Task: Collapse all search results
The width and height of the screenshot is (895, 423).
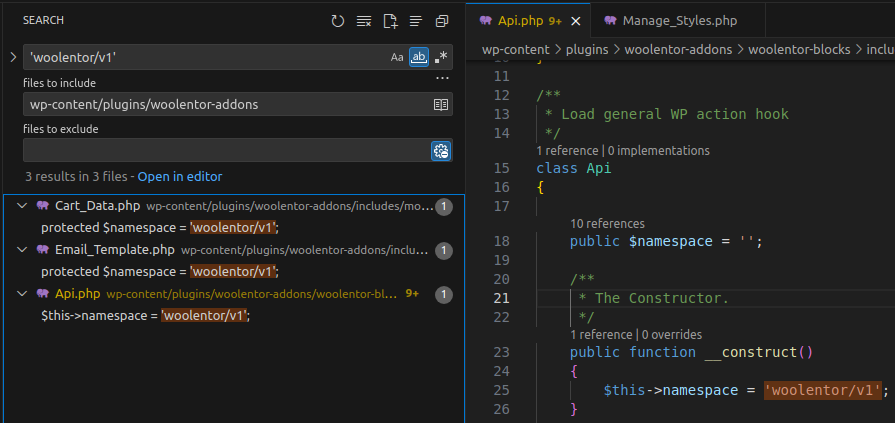Action: click(442, 21)
